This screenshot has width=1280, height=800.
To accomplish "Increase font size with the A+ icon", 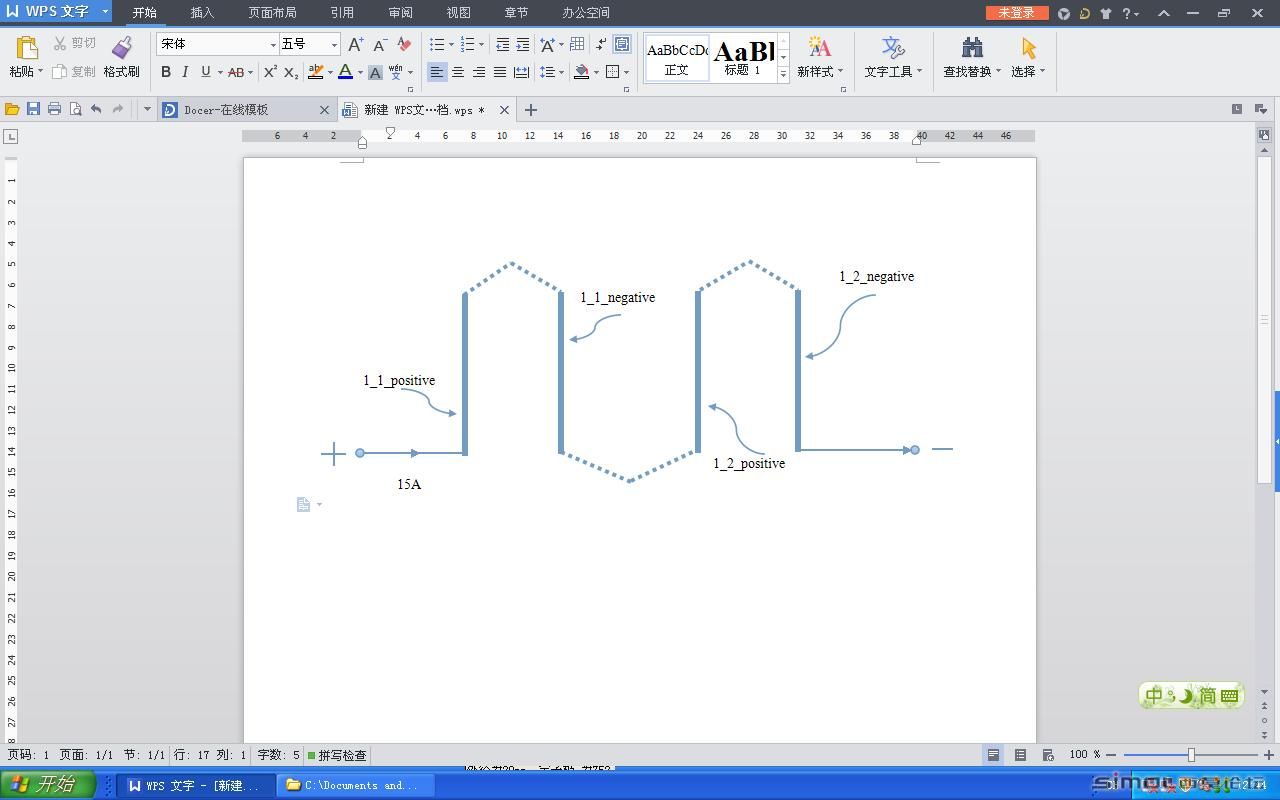I will (x=355, y=44).
